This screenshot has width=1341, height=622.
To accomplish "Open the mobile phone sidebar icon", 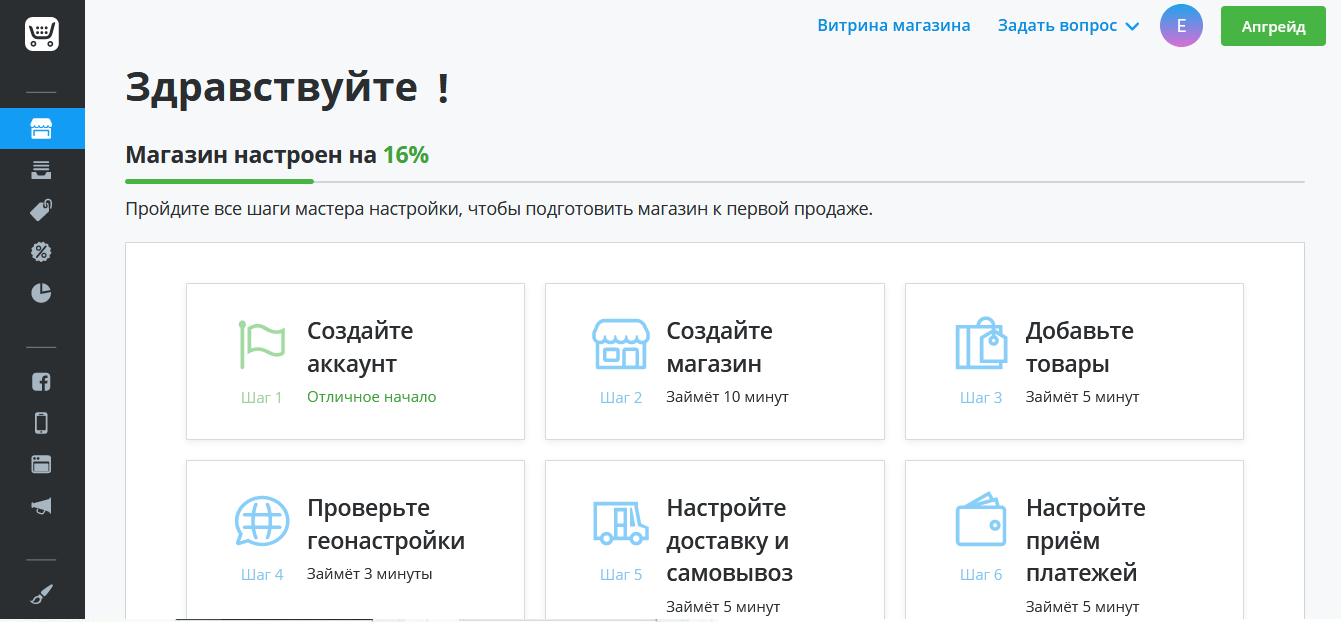I will click(x=42, y=423).
